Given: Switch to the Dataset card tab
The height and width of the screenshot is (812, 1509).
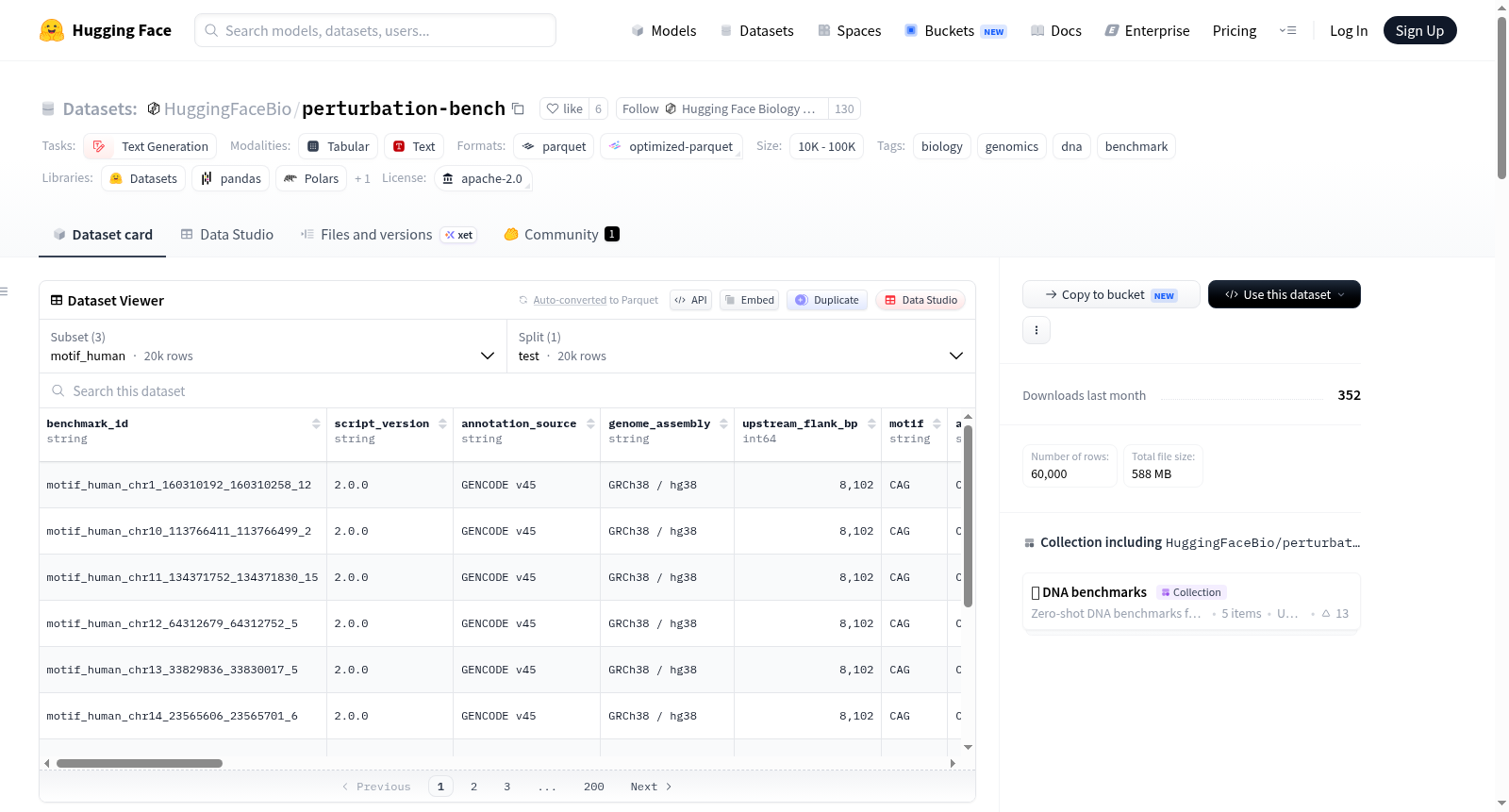Looking at the screenshot, I should [103, 235].
